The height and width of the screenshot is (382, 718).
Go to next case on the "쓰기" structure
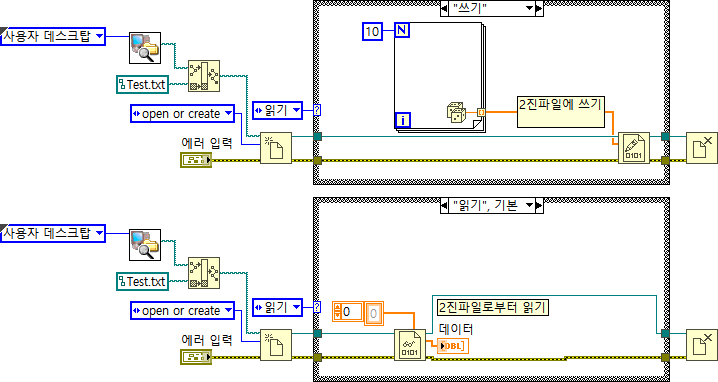539,8
